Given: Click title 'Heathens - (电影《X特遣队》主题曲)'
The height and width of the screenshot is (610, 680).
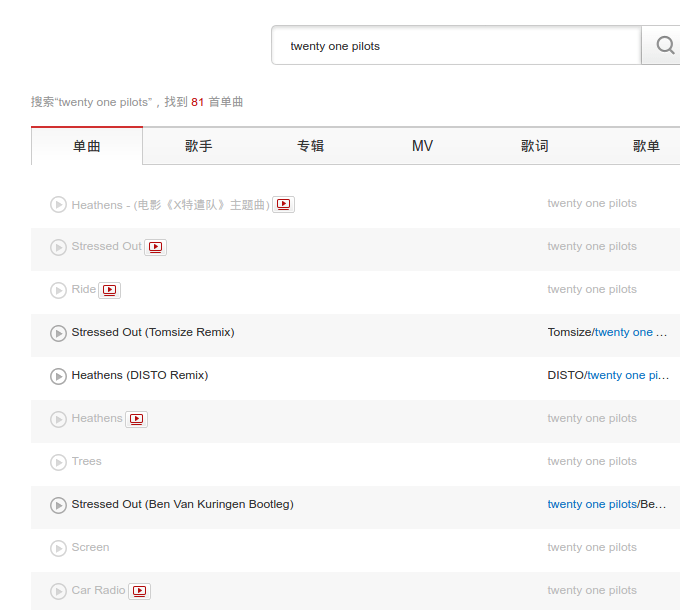Looking at the screenshot, I should [170, 205].
